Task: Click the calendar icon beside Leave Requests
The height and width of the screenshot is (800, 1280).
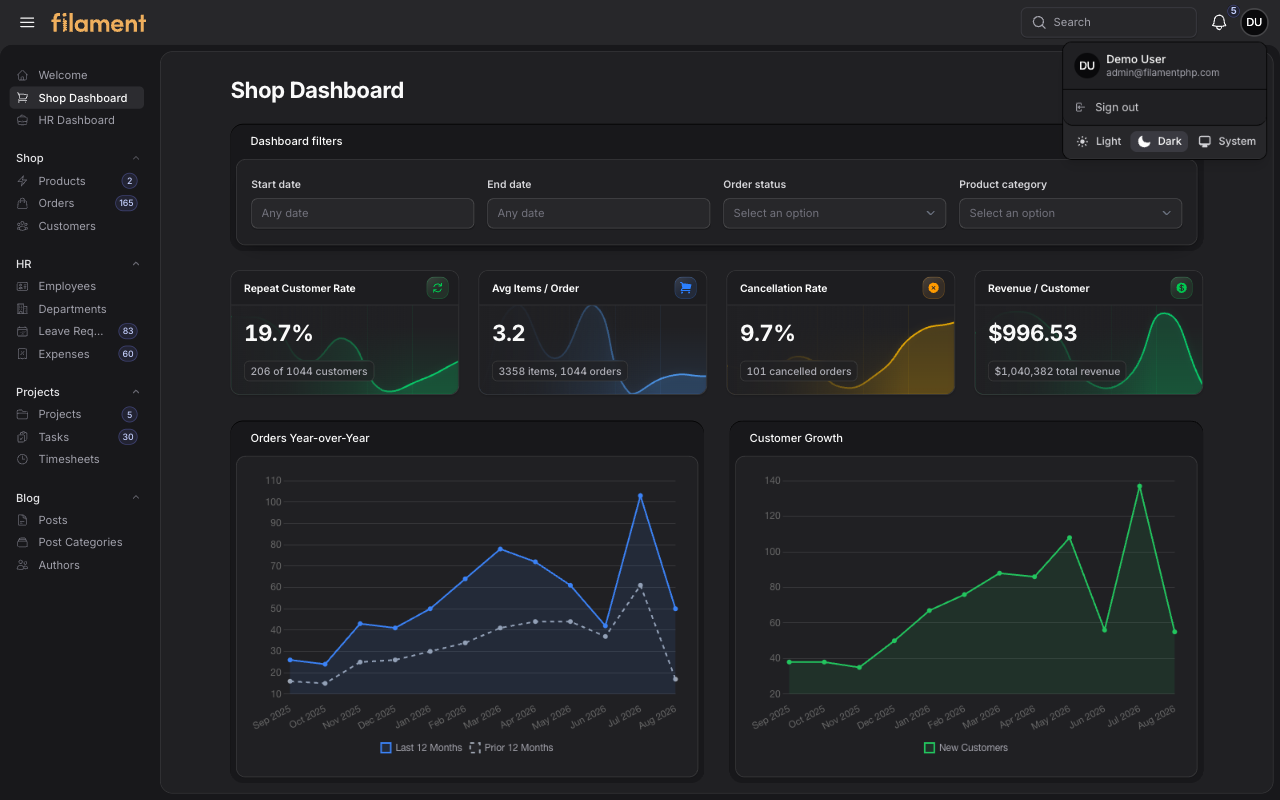Action: 23,331
